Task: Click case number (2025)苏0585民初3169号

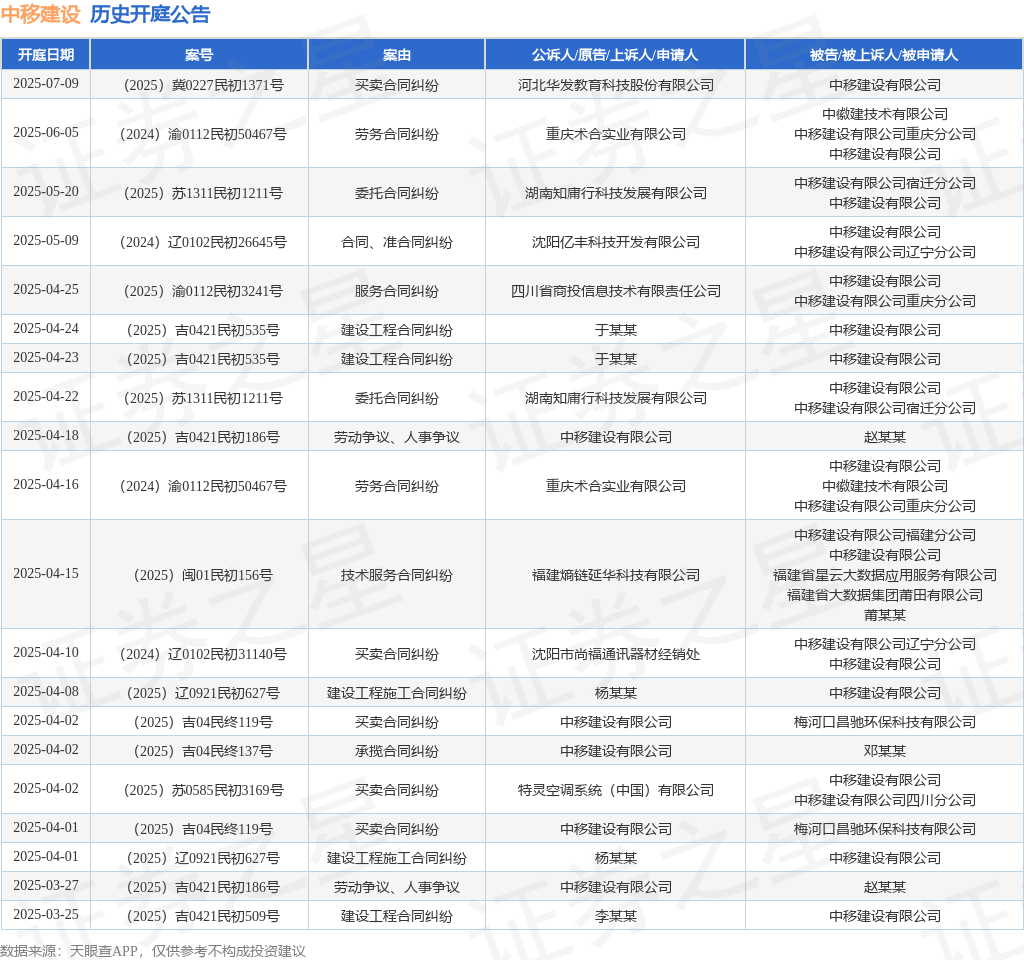Action: [x=203, y=790]
